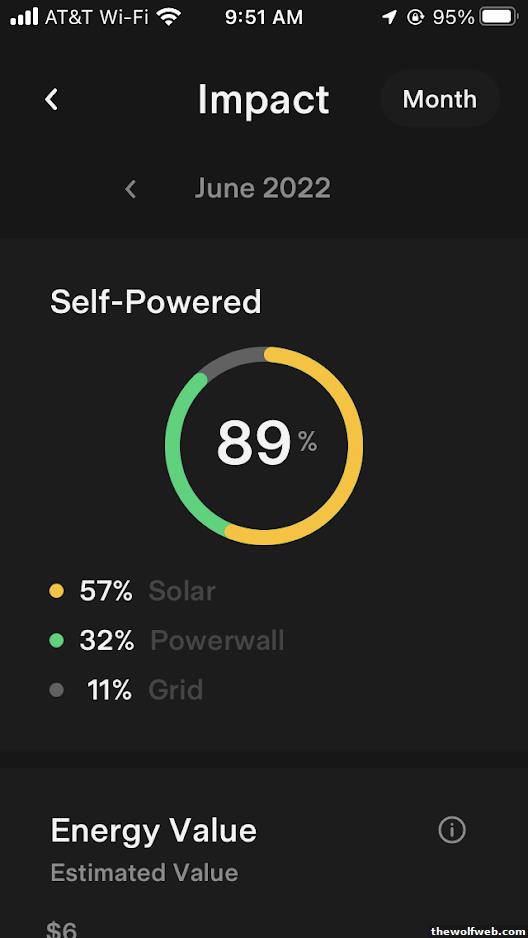Viewport: 528px width, 938px height.
Task: Tap the Wi-Fi status bar icon
Action: [169, 17]
